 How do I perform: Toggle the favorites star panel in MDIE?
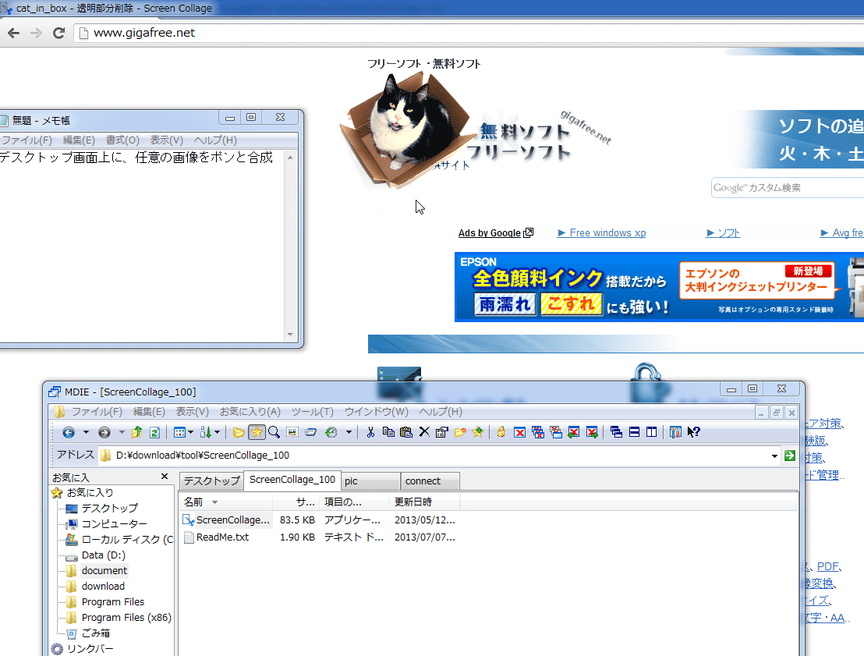click(x=256, y=432)
